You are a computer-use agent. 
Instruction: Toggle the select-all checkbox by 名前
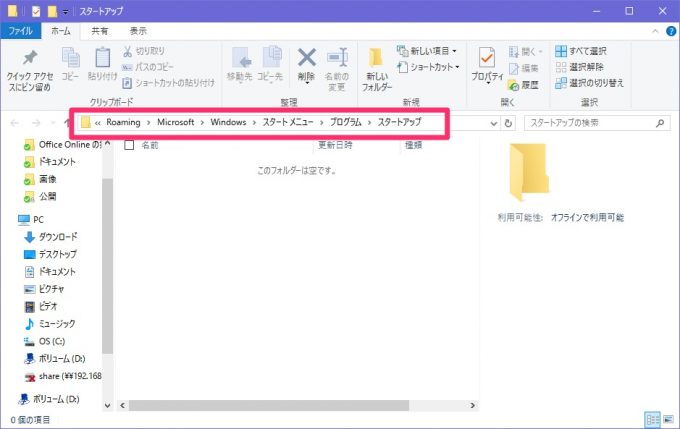tap(129, 145)
